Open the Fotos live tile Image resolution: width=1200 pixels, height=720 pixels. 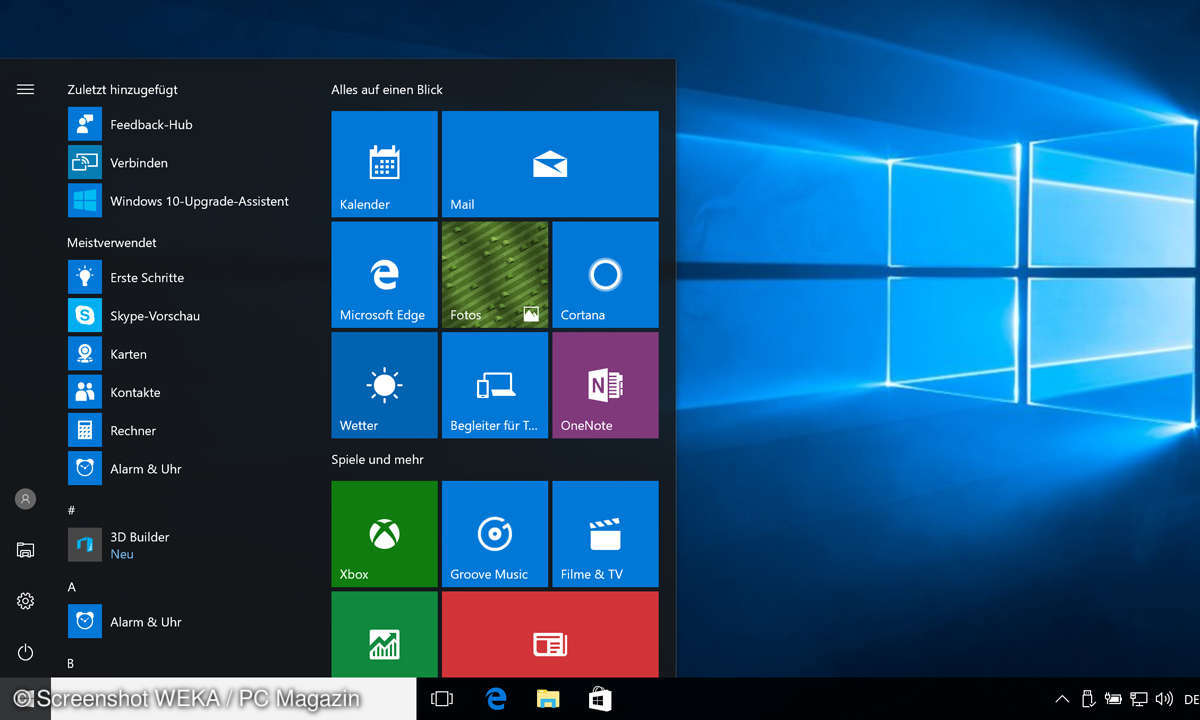coord(495,275)
